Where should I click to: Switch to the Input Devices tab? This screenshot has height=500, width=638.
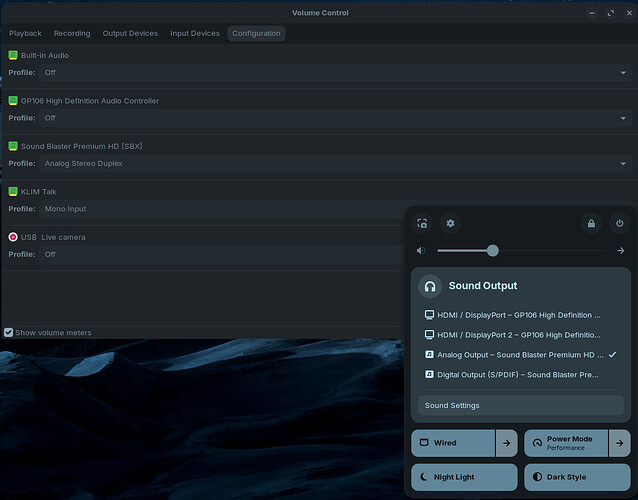(195, 33)
